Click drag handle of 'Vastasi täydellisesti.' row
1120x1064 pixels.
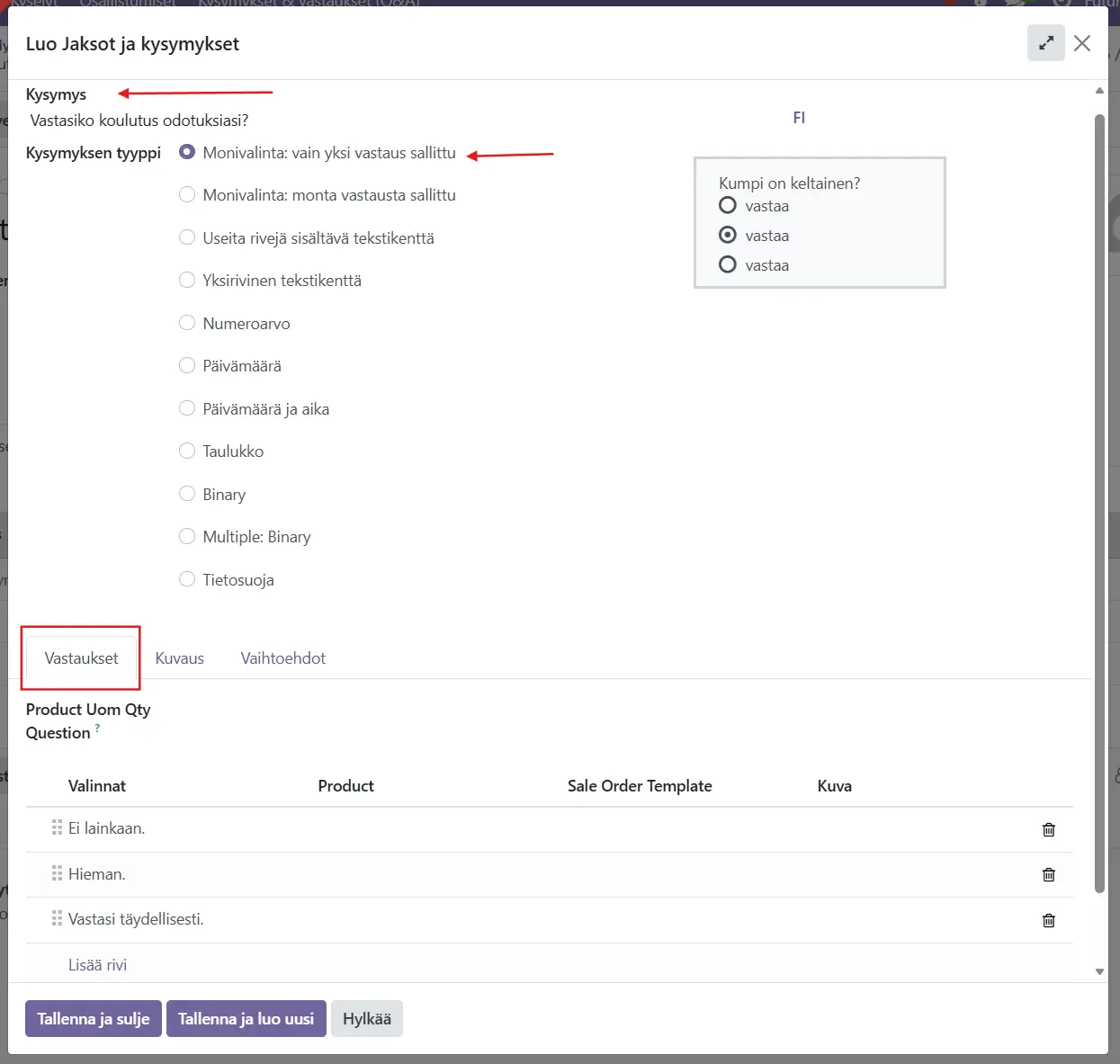(x=57, y=918)
